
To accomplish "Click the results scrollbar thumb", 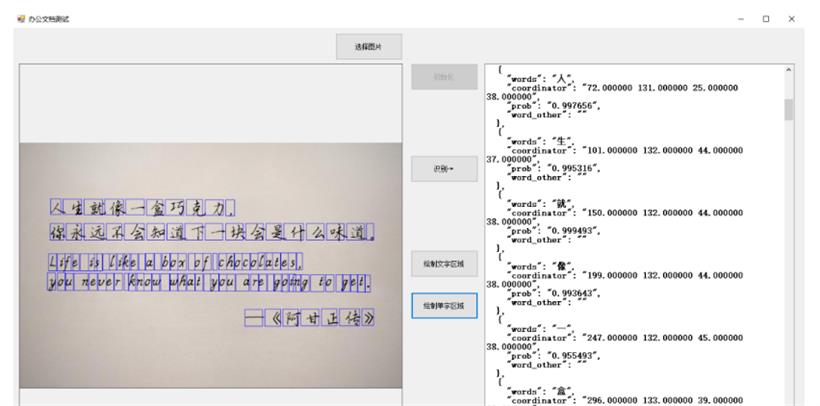I will coord(789,110).
